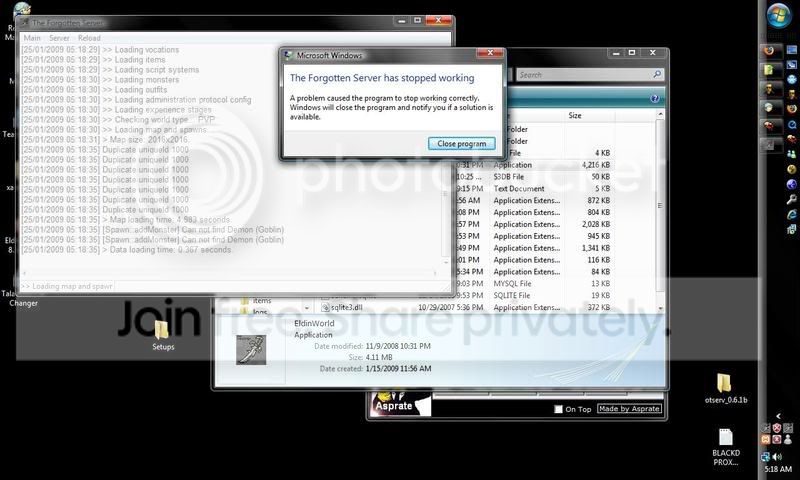Screen dimensions: 800x480
Task: Click the ElfinWorld application thumbnail
Action: 251,350
